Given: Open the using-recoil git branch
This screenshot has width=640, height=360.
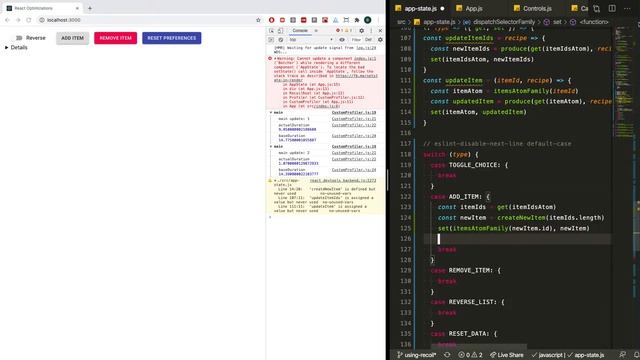Looking at the screenshot, I should coord(416,355).
